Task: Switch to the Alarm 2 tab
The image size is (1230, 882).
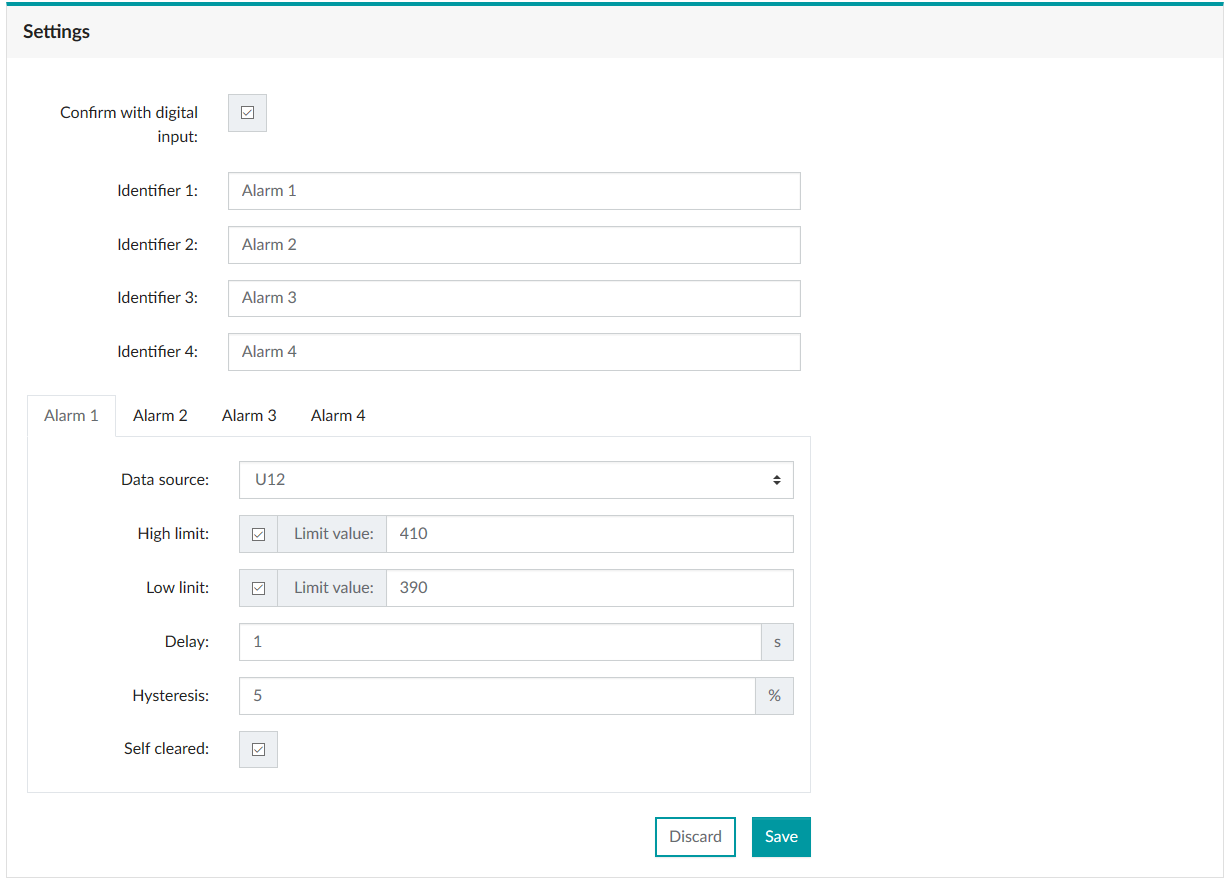Action: pyautogui.click(x=160, y=415)
